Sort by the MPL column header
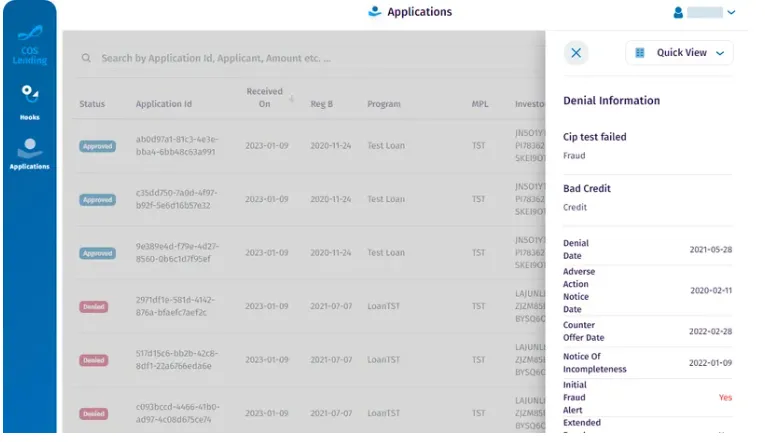The height and width of the screenshot is (442, 765). click(x=480, y=104)
